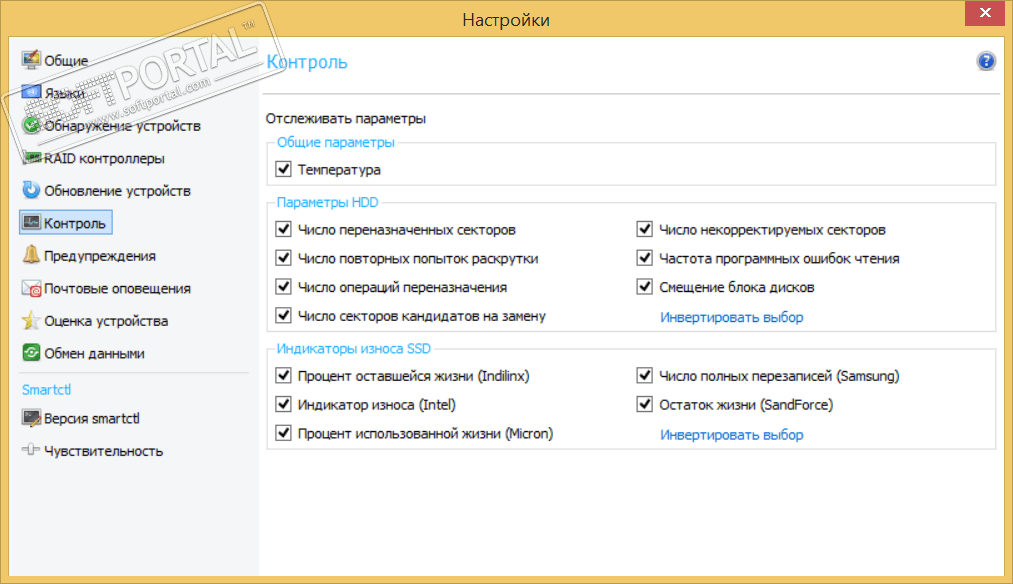Viewport: 1013px width, 584px height.
Task: Click the Контроль monitor graph icon
Action: point(30,222)
